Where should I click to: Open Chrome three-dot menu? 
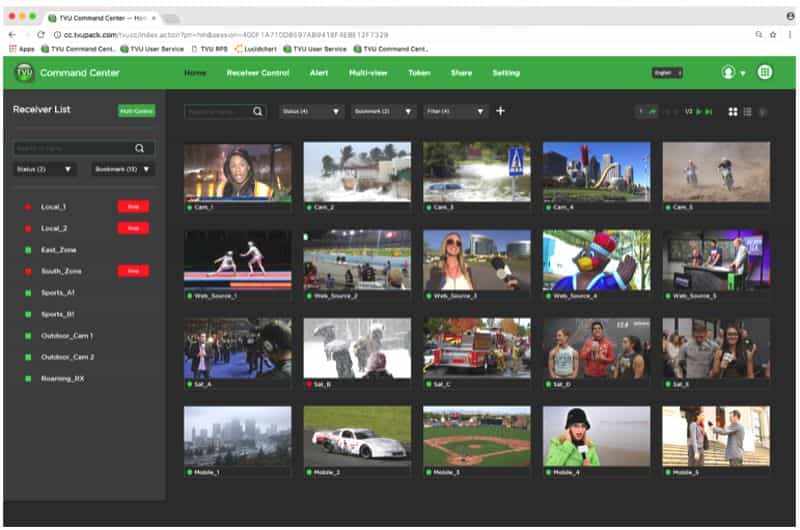[x=790, y=35]
